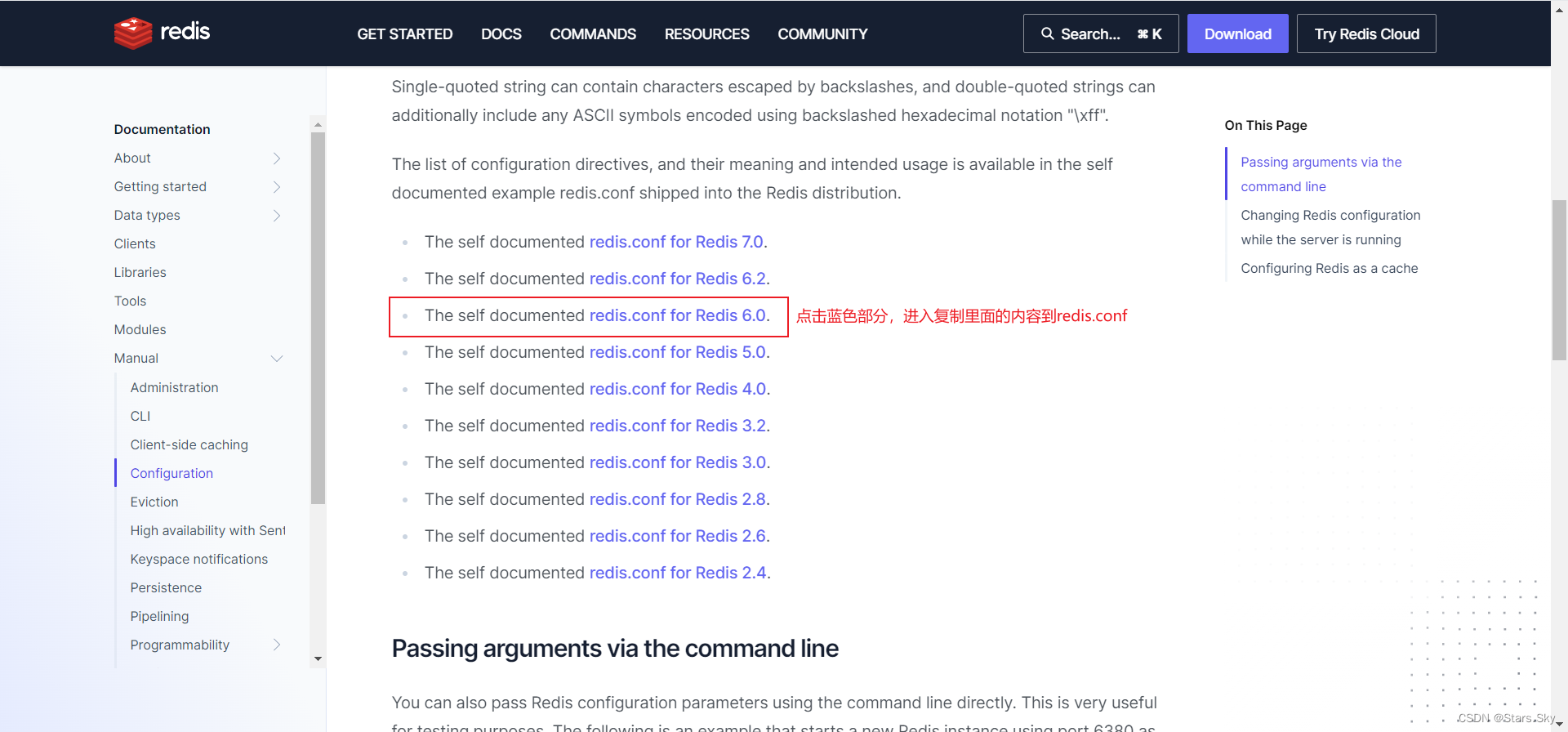Screen dimensions: 1568x732
Task: Open the RESOURCES menu
Action: coord(706,34)
